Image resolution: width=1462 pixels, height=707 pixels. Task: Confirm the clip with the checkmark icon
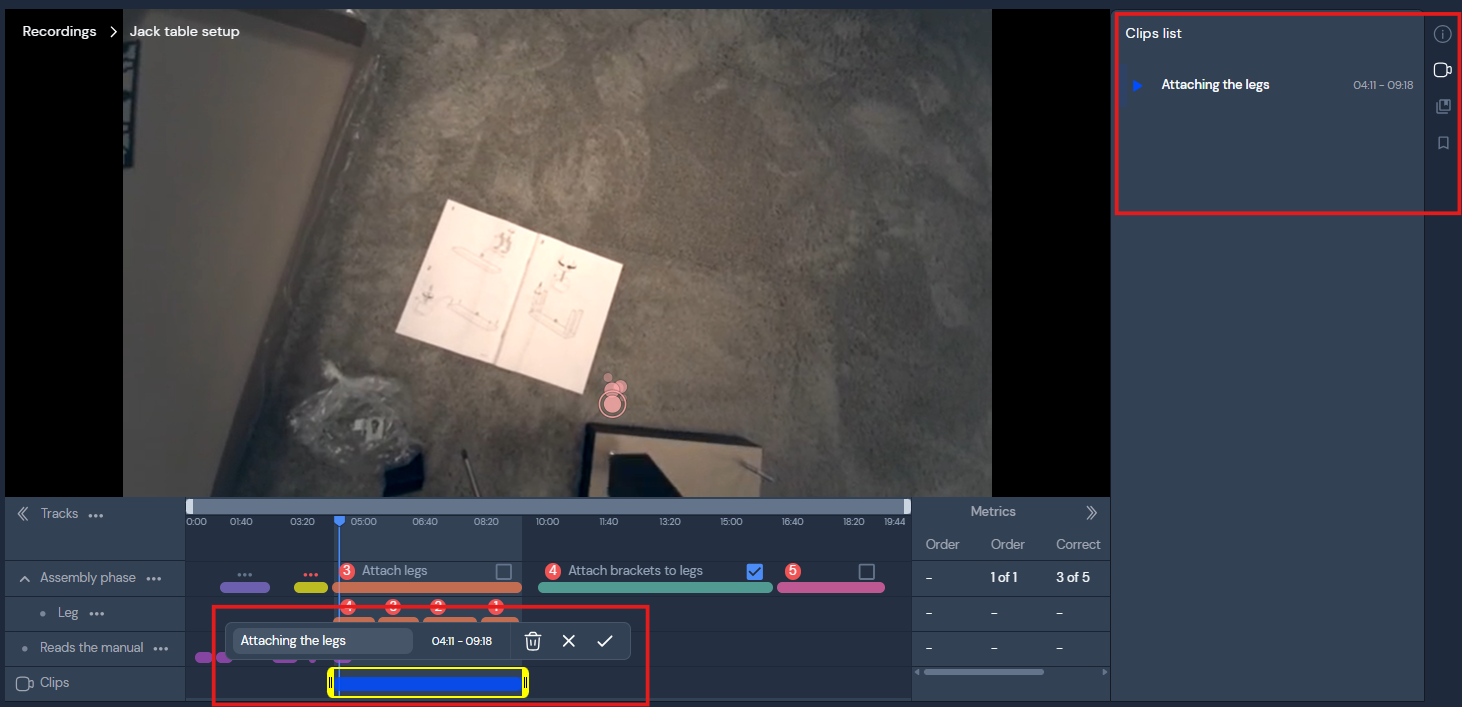click(605, 640)
